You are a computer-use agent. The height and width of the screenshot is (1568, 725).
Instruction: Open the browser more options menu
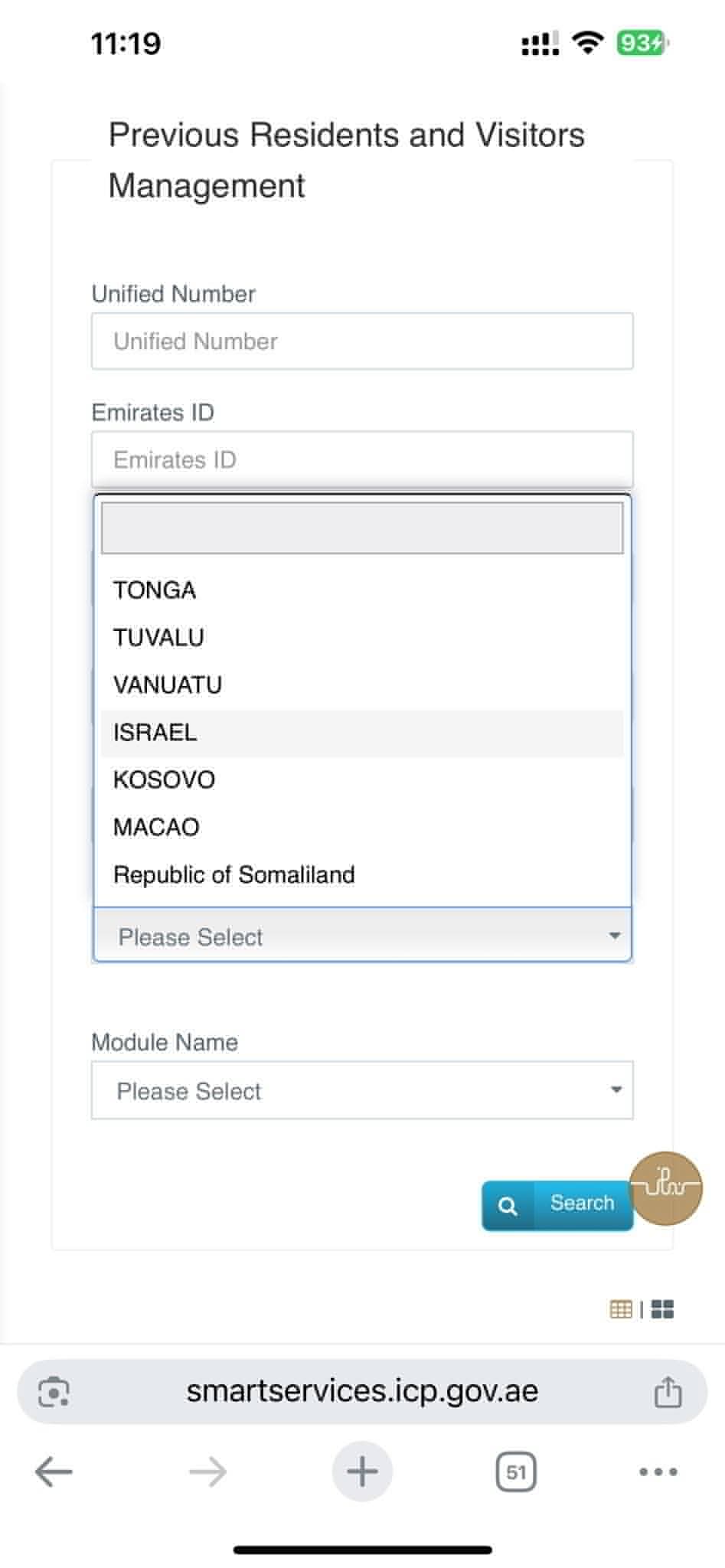(658, 1472)
